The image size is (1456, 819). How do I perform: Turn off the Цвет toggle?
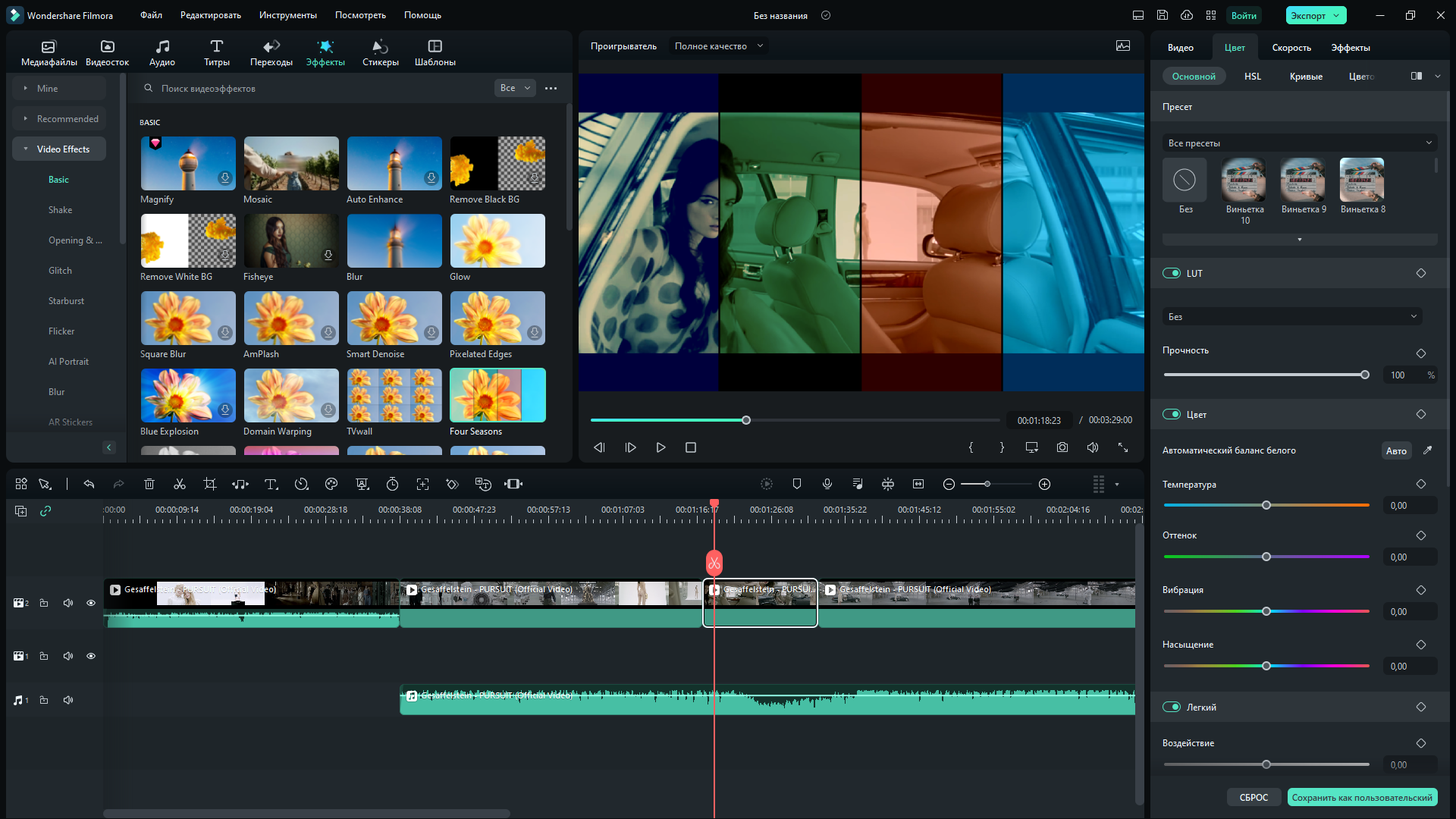[1172, 414]
